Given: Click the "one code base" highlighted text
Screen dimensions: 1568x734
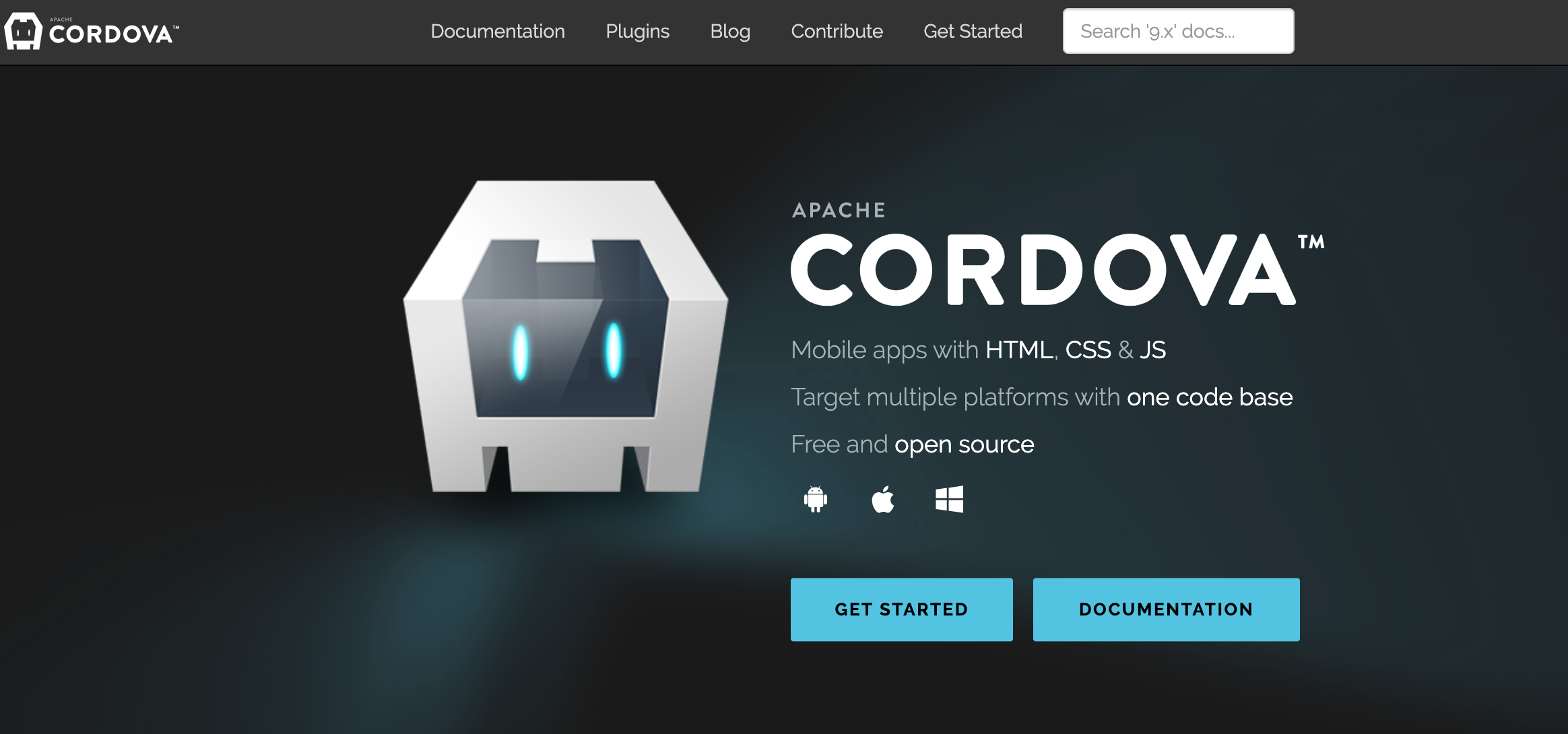Looking at the screenshot, I should click(x=1210, y=397).
